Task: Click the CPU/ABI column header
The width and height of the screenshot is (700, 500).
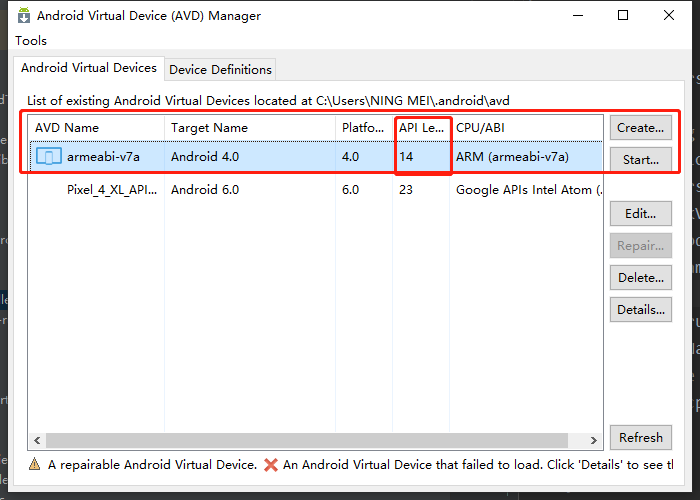Action: tap(526, 128)
